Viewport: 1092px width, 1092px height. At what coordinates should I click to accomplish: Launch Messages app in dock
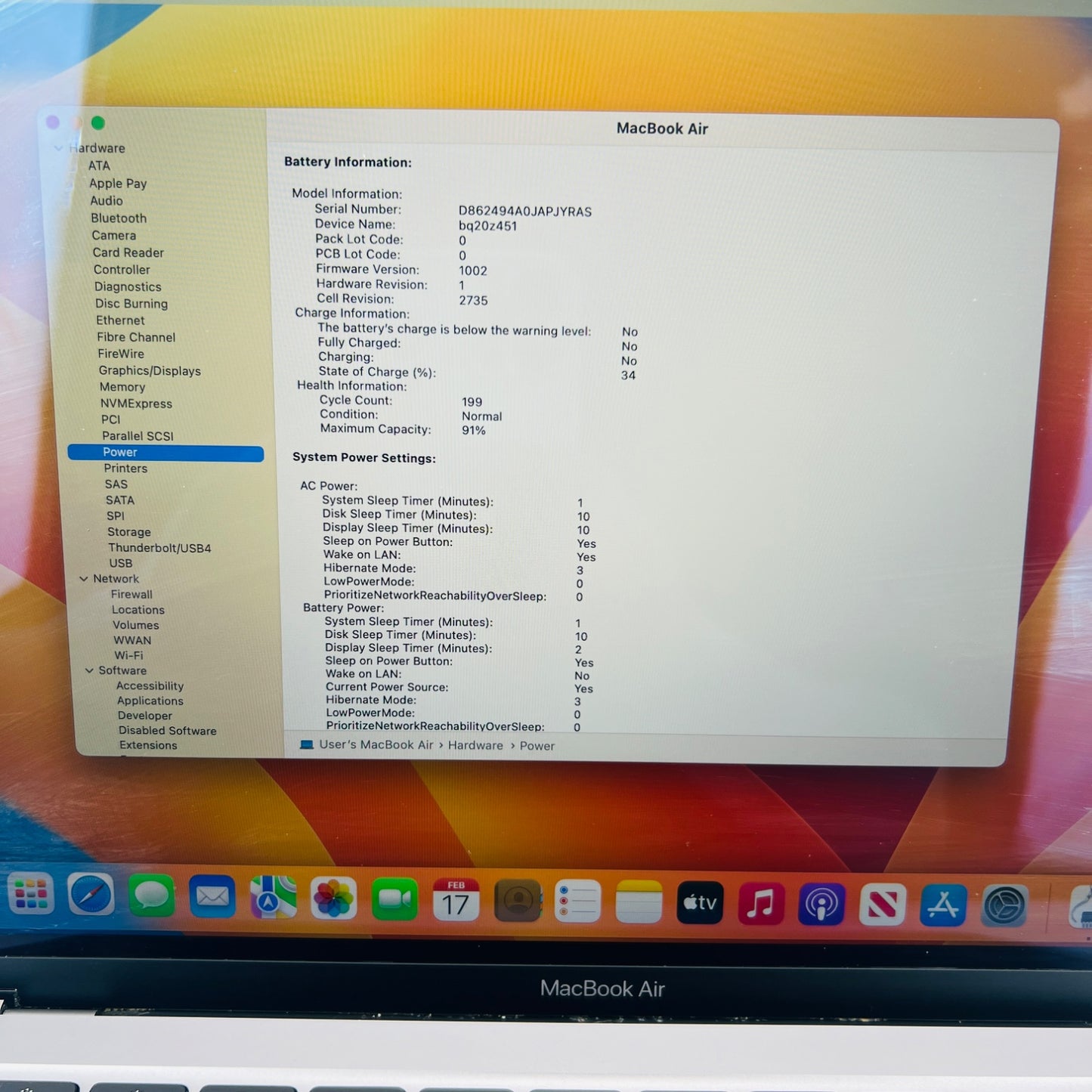(x=152, y=896)
